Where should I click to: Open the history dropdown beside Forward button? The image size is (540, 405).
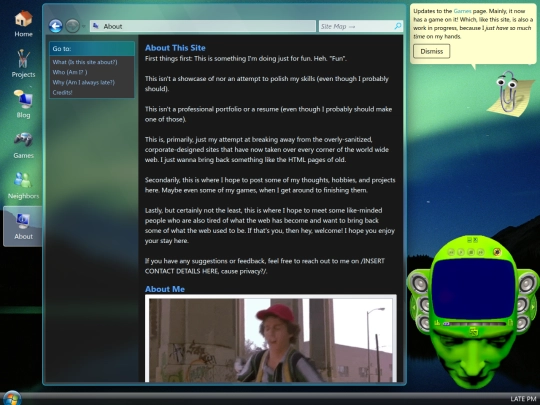pyautogui.click(x=84, y=27)
